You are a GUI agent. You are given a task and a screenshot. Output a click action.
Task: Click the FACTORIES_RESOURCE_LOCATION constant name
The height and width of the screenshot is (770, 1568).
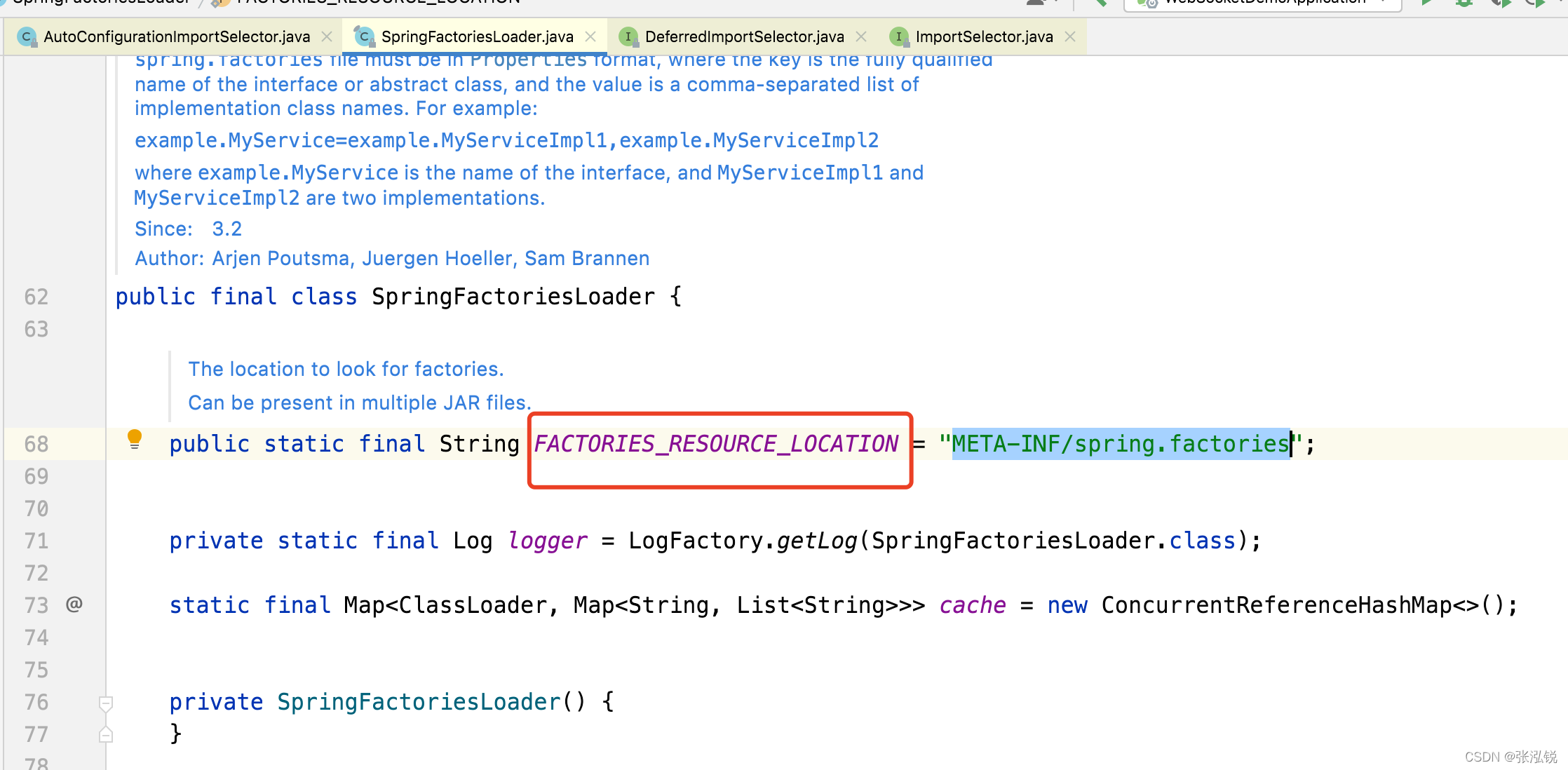[716, 444]
